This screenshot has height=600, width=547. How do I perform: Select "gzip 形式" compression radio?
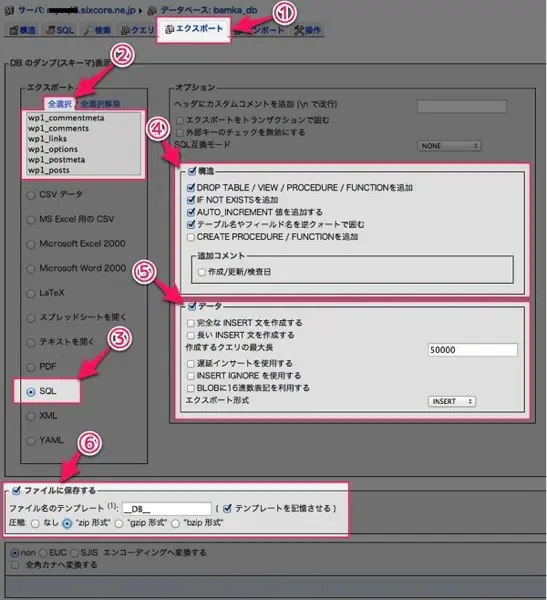(119, 523)
